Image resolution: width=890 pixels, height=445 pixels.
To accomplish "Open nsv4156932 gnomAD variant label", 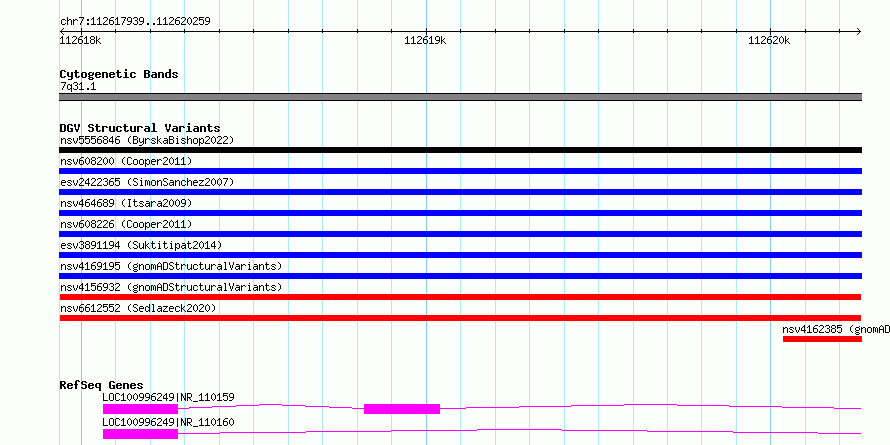I will [x=171, y=287].
